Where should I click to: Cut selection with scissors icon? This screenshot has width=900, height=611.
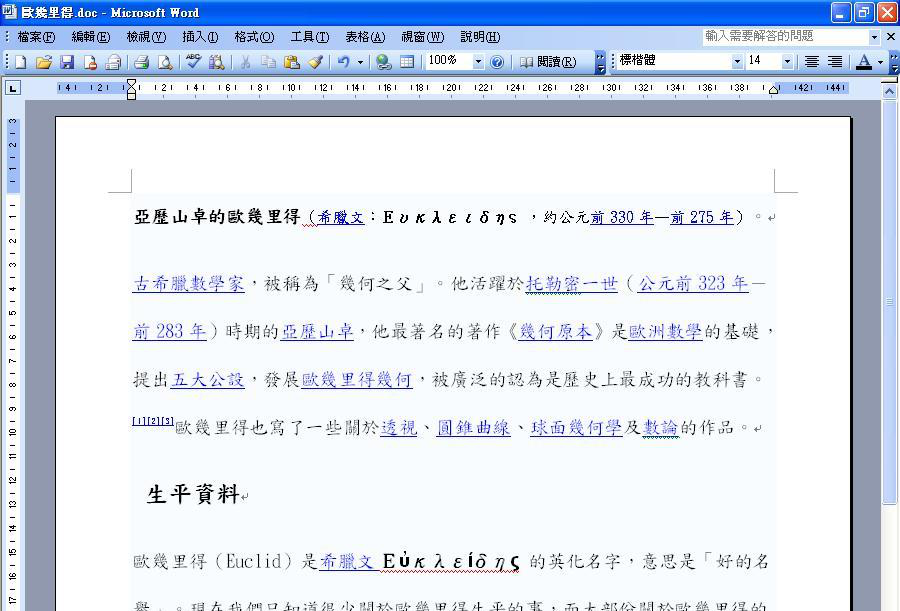(x=245, y=61)
